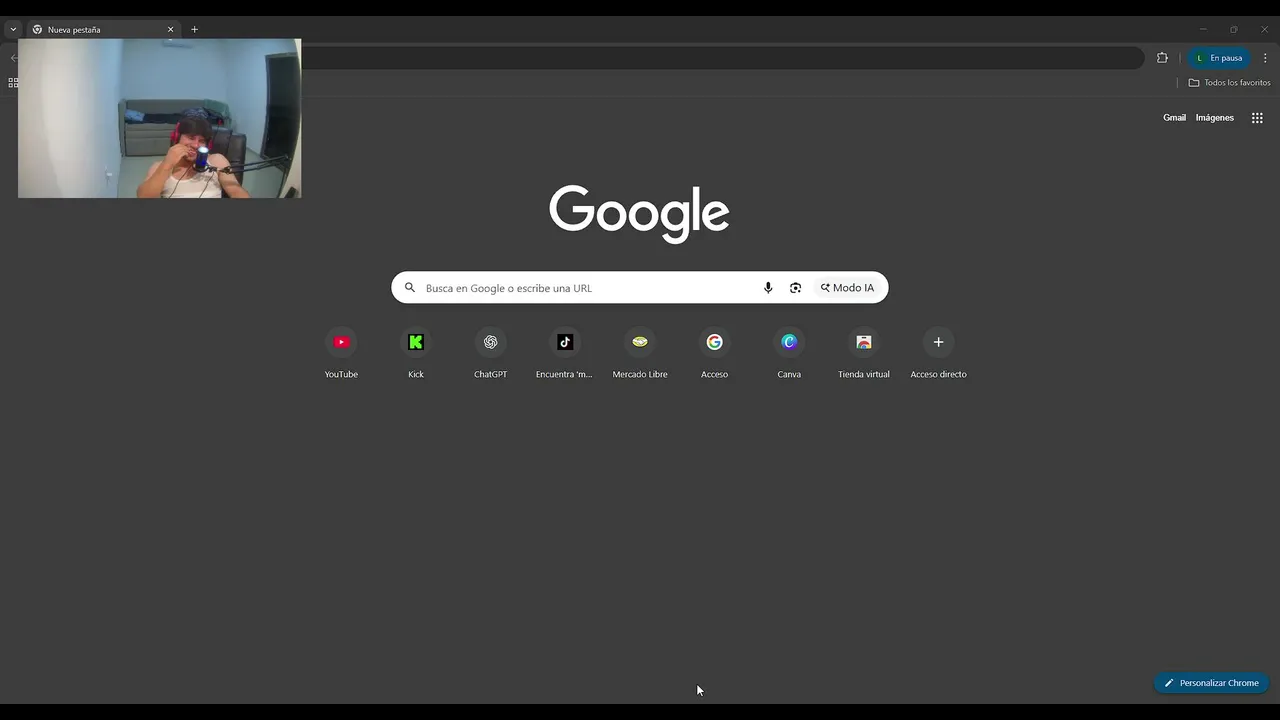Activate 'Modo IA' search
The height and width of the screenshot is (720, 1280).
pyautogui.click(x=847, y=288)
